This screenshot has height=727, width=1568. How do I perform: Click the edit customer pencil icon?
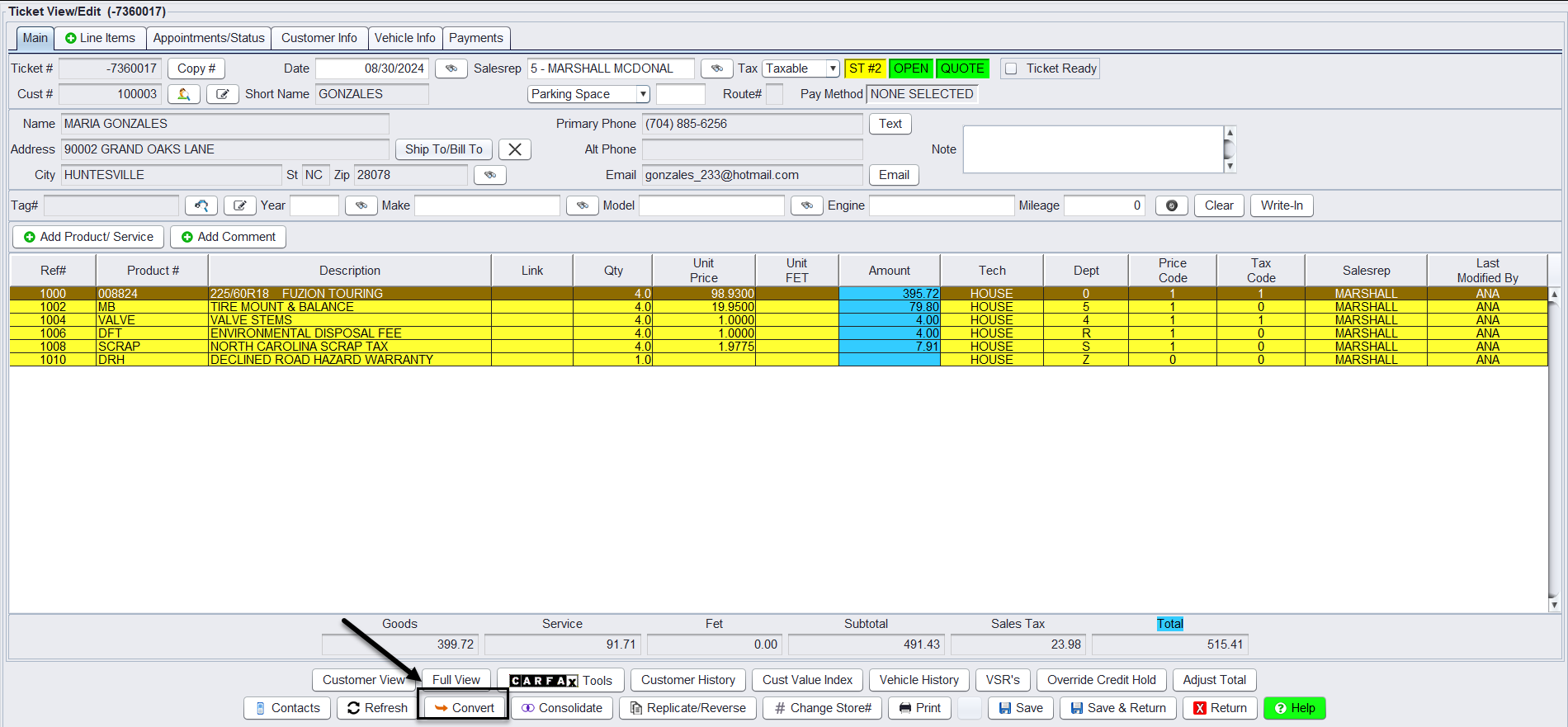[222, 94]
